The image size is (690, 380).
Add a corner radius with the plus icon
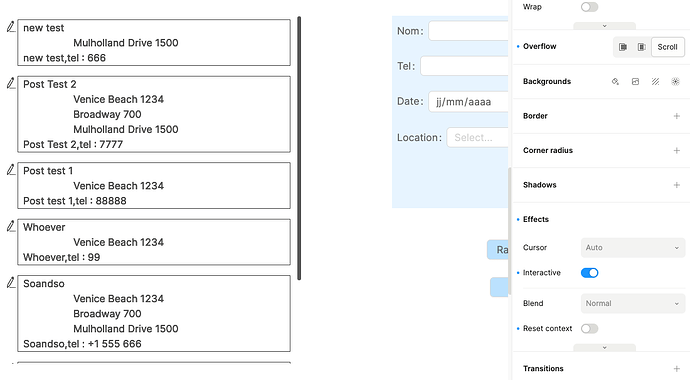pos(676,150)
